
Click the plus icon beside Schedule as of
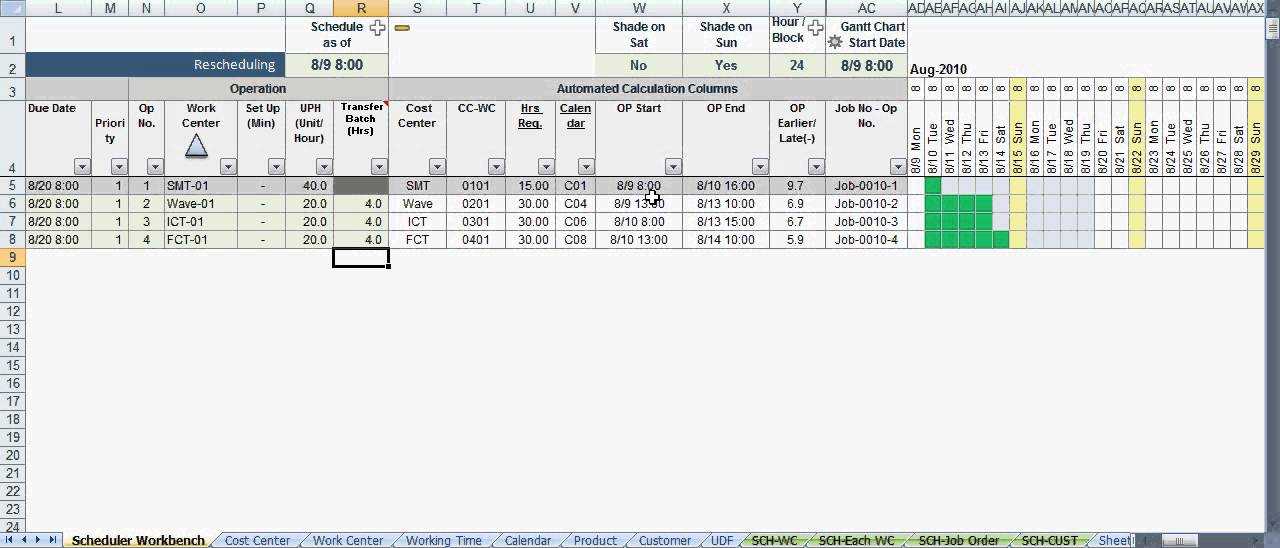click(377, 28)
